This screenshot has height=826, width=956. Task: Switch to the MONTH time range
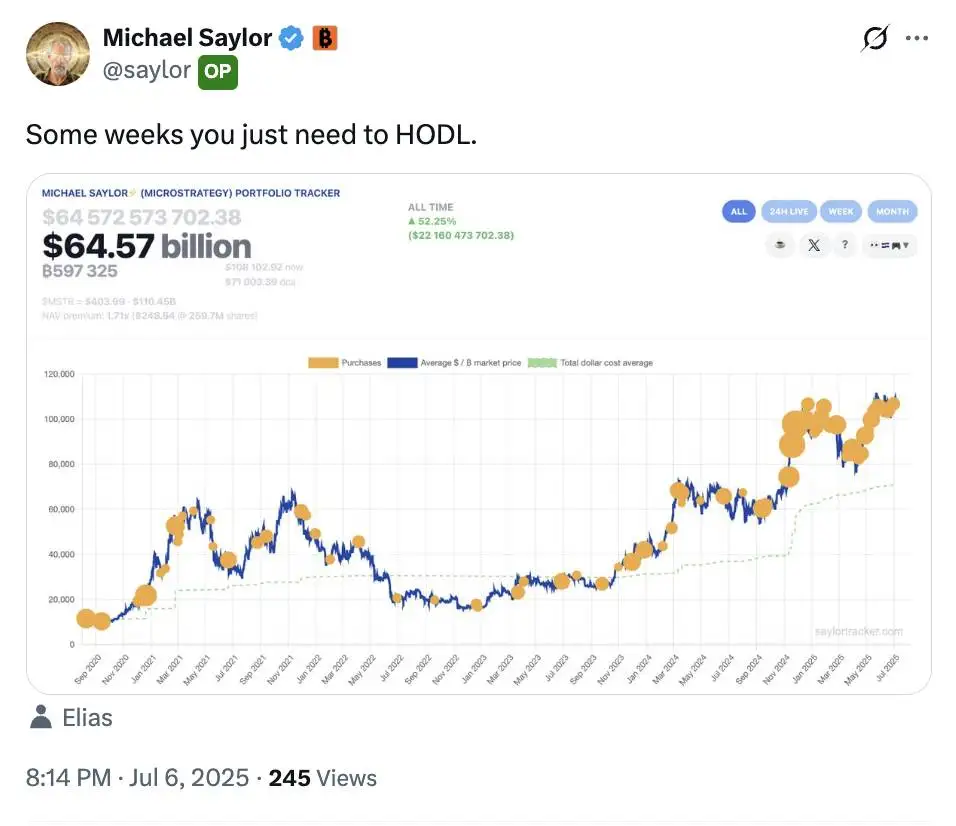coord(892,211)
